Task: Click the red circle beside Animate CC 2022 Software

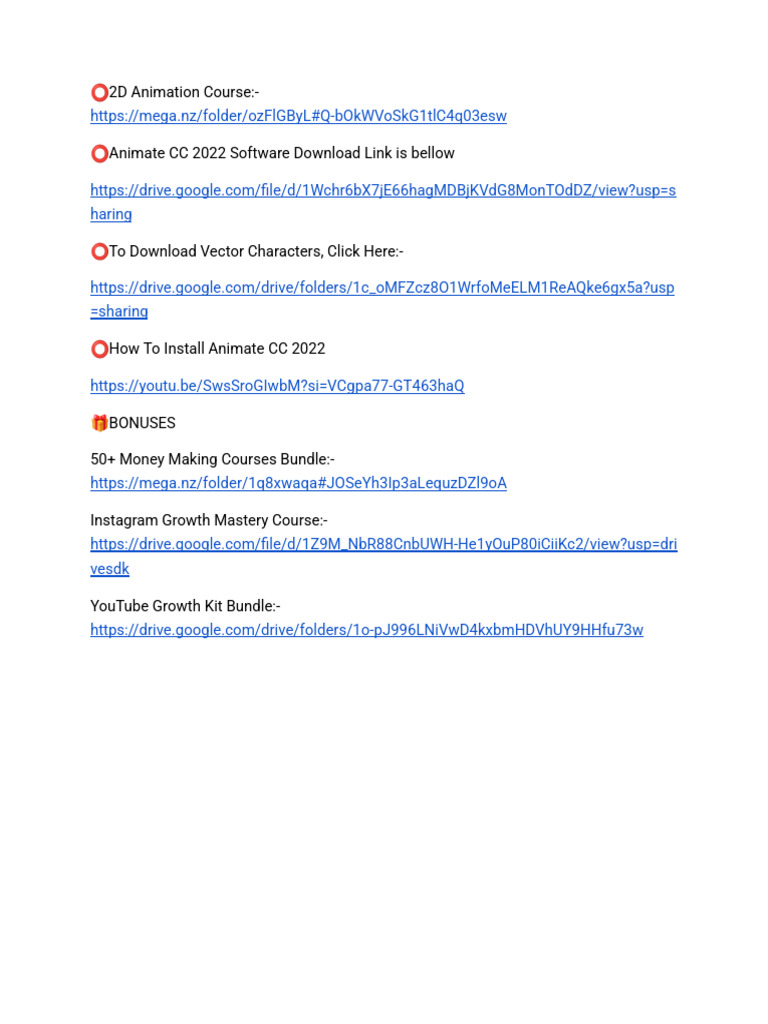Action: [99, 153]
